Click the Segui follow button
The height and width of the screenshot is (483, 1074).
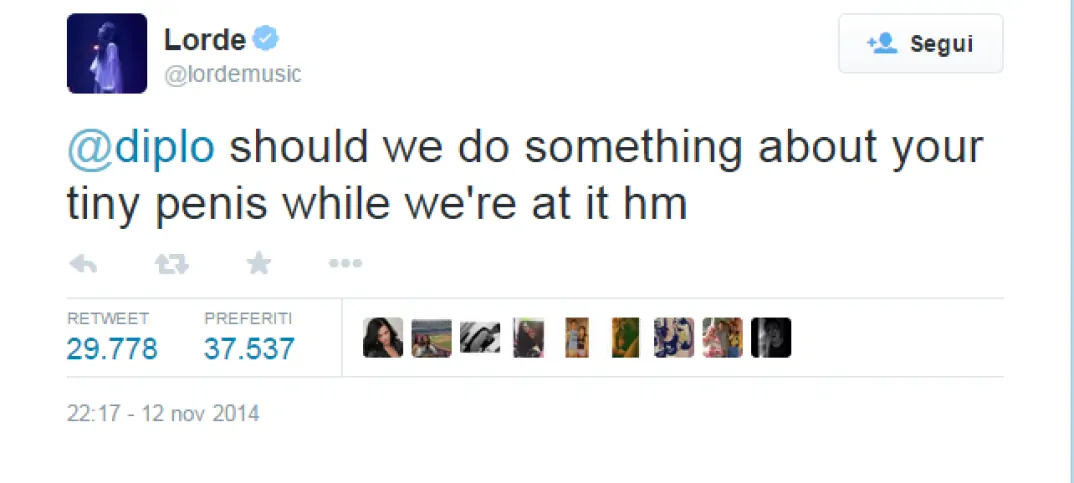(920, 44)
